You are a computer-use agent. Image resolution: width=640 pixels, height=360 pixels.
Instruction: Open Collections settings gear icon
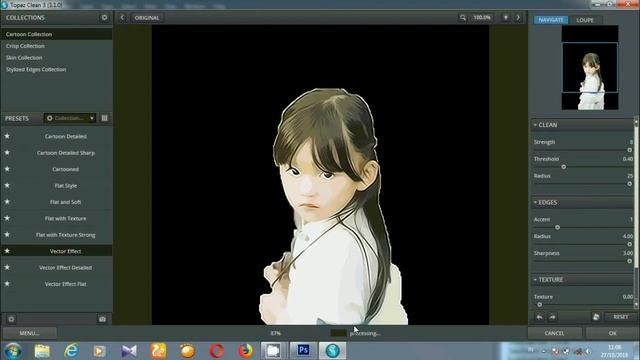104,18
